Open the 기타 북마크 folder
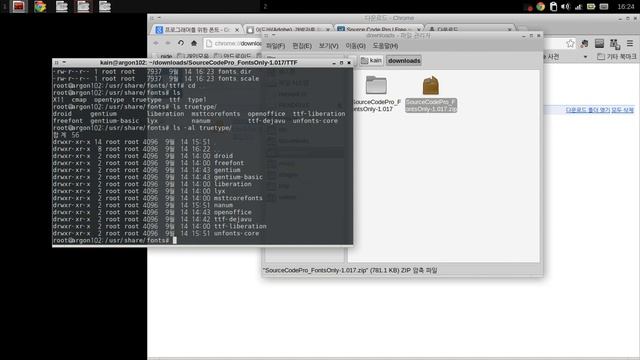The width and height of the screenshot is (640, 360). click(617, 56)
